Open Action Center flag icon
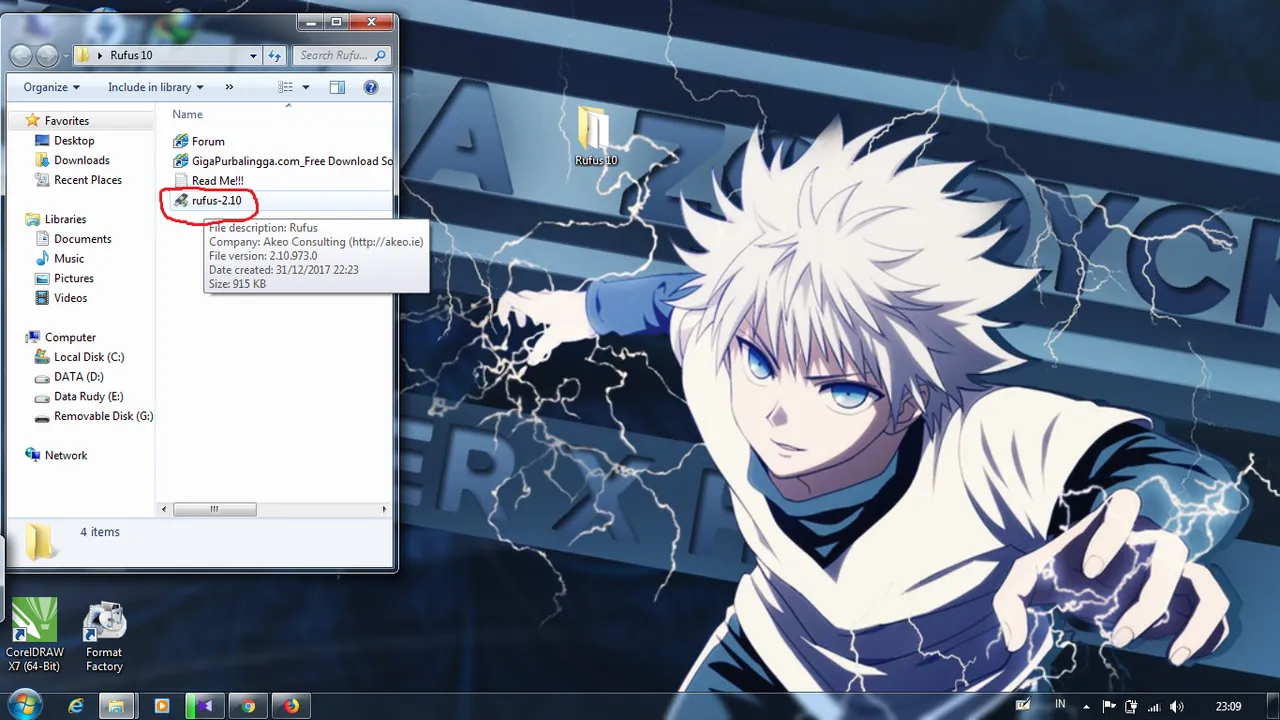Viewport: 1280px width, 720px height. [1109, 706]
